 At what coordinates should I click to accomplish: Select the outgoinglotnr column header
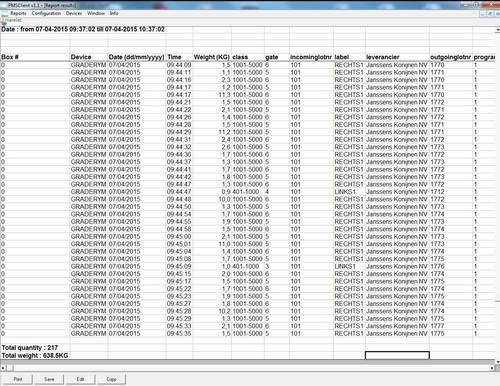coord(451,57)
